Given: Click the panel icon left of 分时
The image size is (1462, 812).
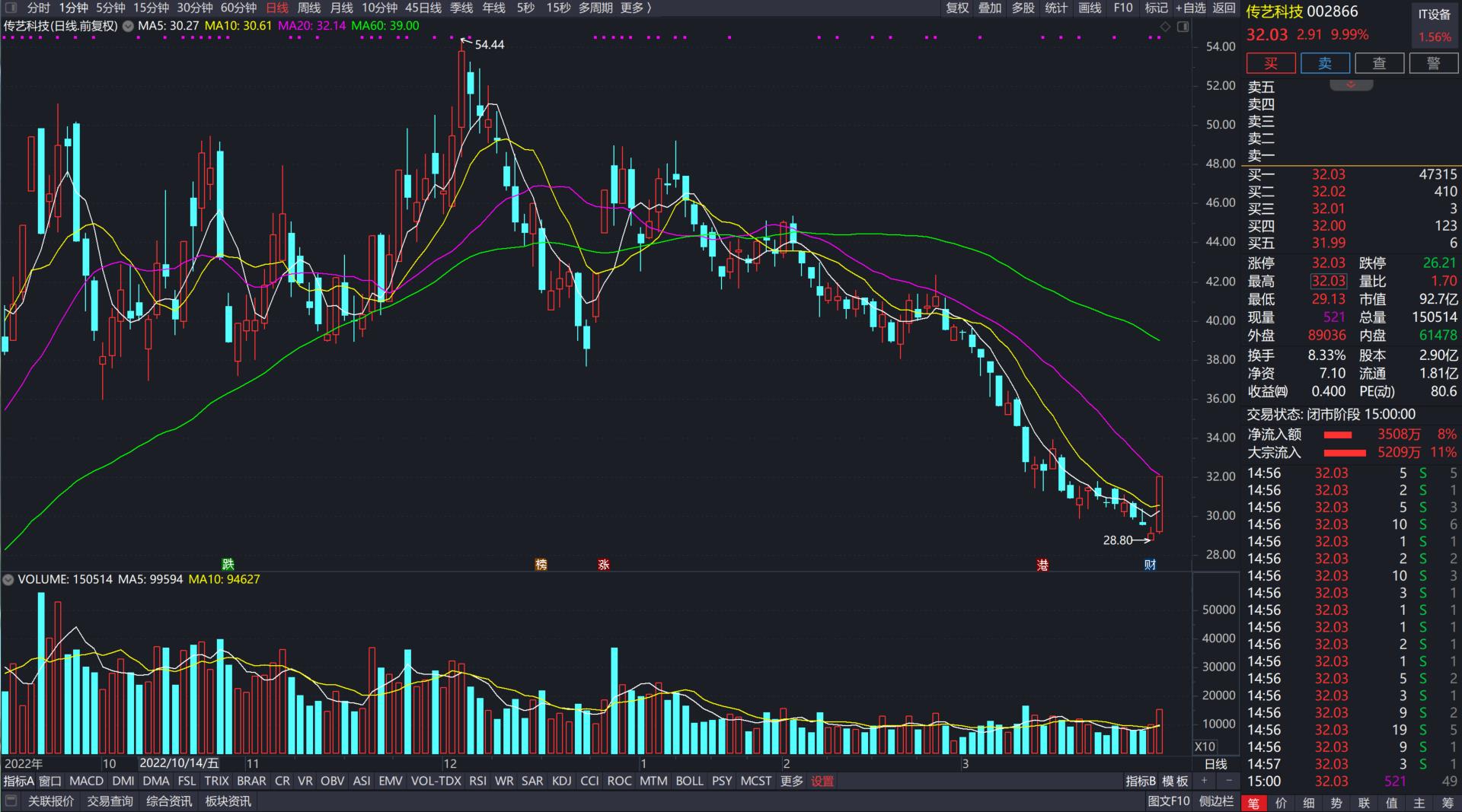Looking at the screenshot, I should click(11, 8).
